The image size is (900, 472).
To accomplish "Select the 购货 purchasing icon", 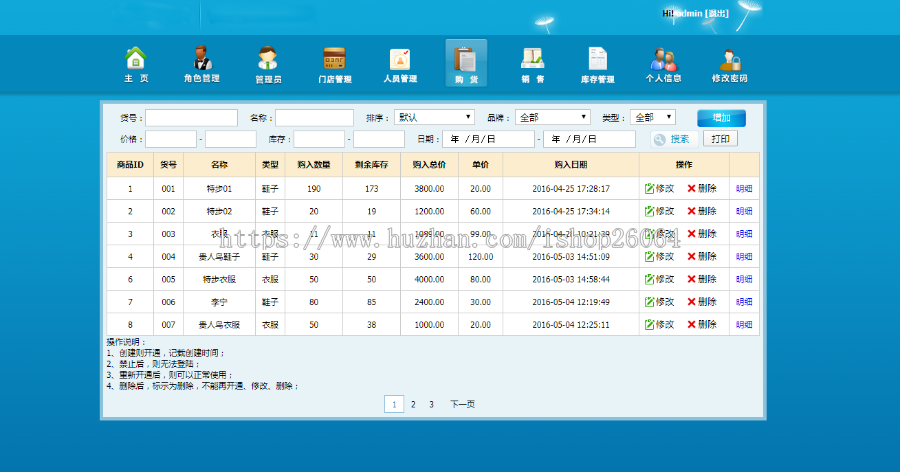I will (x=466, y=63).
